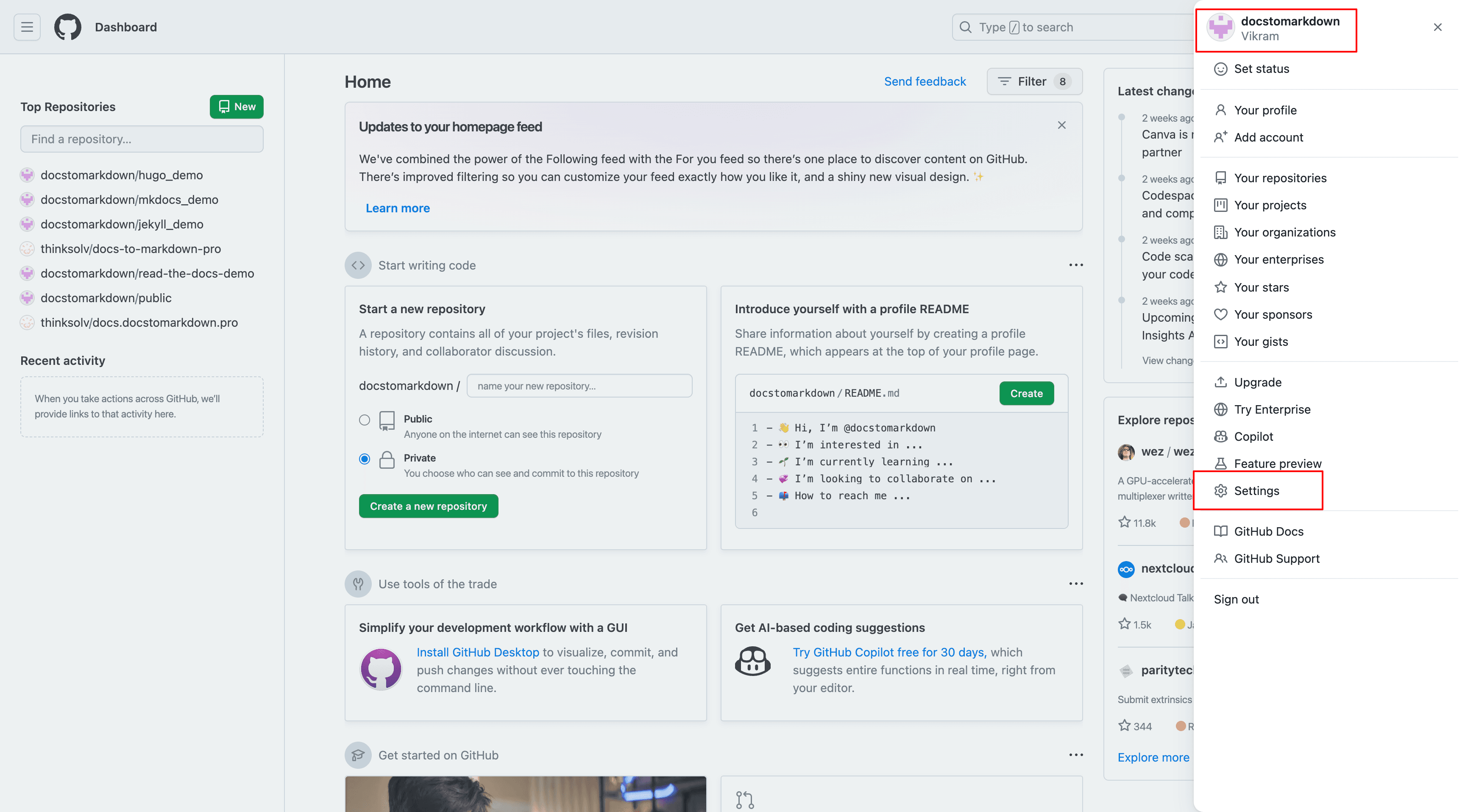Focus the new repository name field
The width and height of the screenshot is (1465, 812).
pyautogui.click(x=579, y=386)
